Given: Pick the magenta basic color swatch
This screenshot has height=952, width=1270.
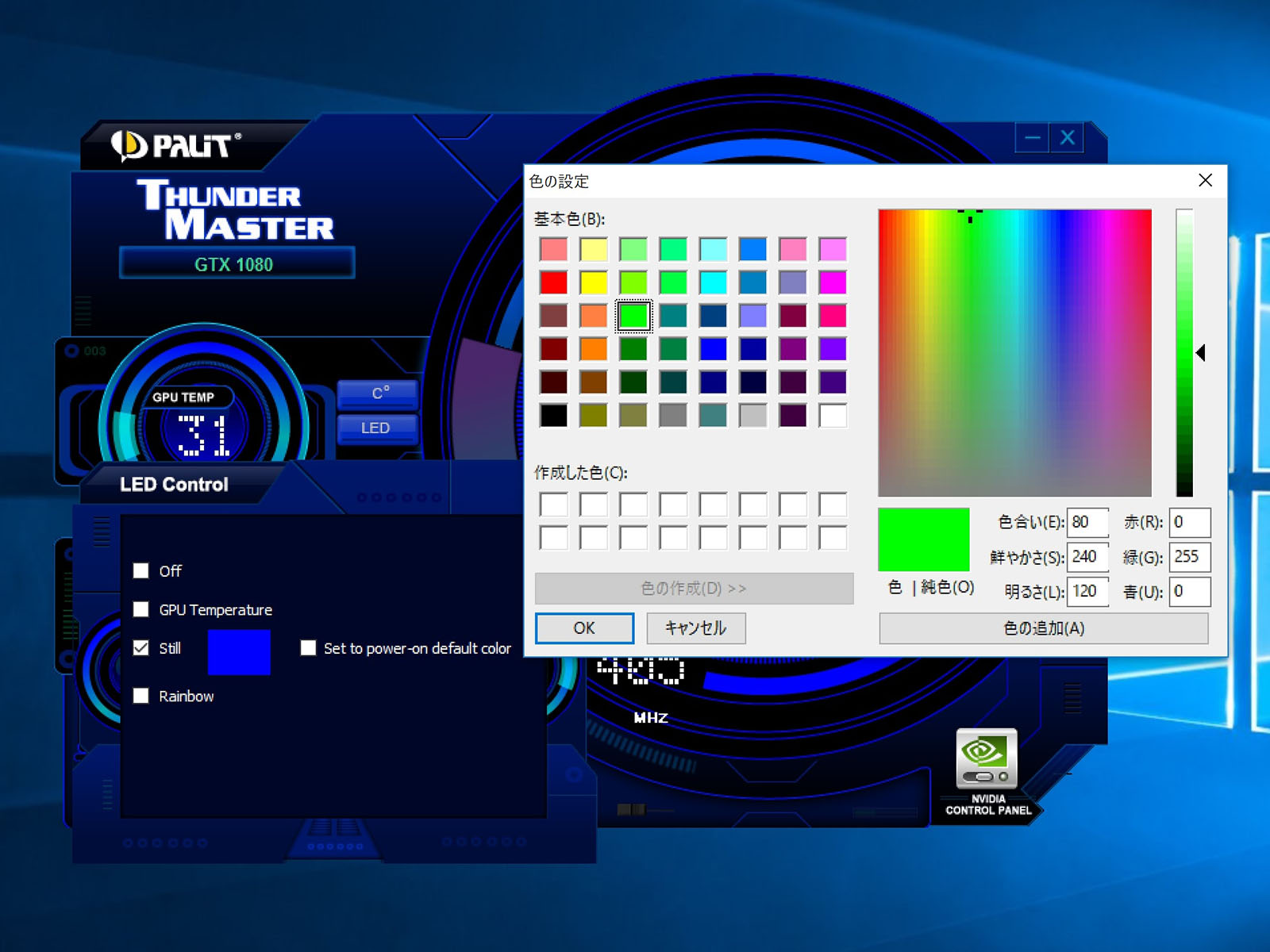Looking at the screenshot, I should (x=833, y=282).
